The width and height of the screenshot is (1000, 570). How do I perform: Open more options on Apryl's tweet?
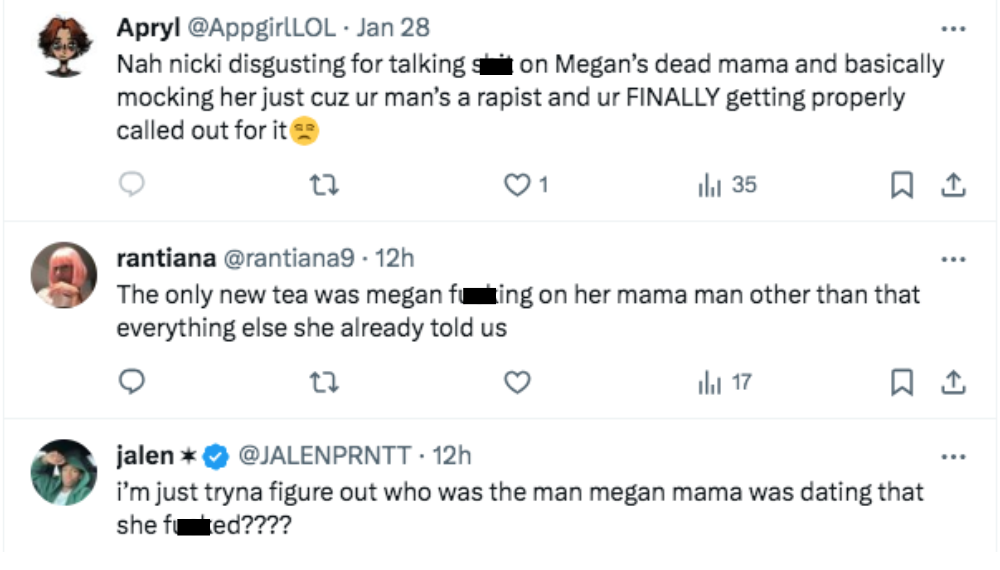[x=953, y=29]
